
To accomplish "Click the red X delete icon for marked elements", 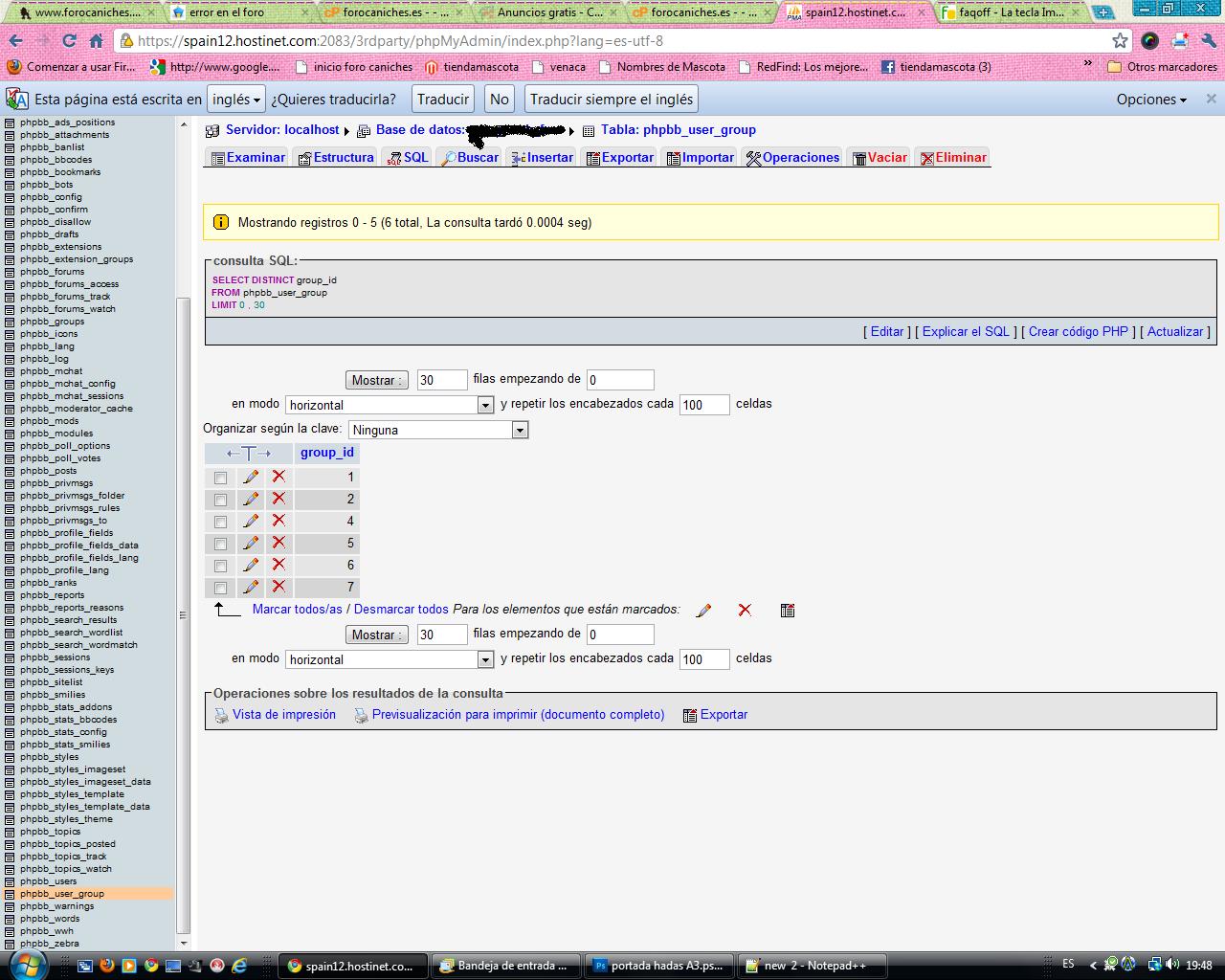I will (x=745, y=611).
